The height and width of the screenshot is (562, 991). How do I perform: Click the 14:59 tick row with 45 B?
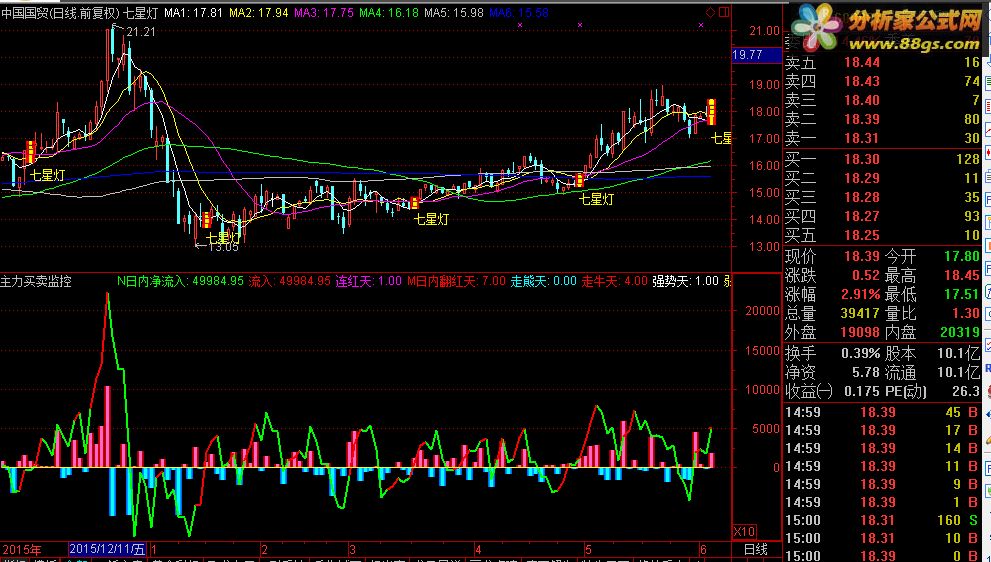tap(882, 412)
